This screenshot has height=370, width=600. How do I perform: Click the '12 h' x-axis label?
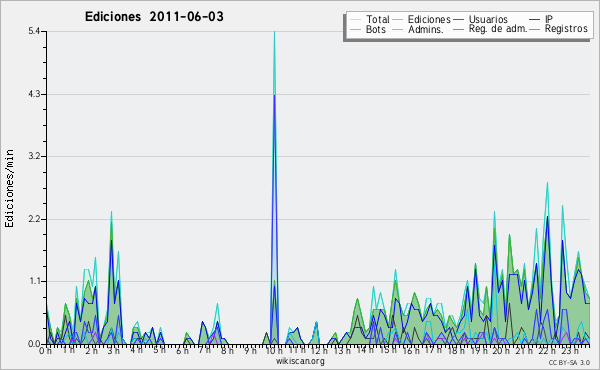click(319, 351)
